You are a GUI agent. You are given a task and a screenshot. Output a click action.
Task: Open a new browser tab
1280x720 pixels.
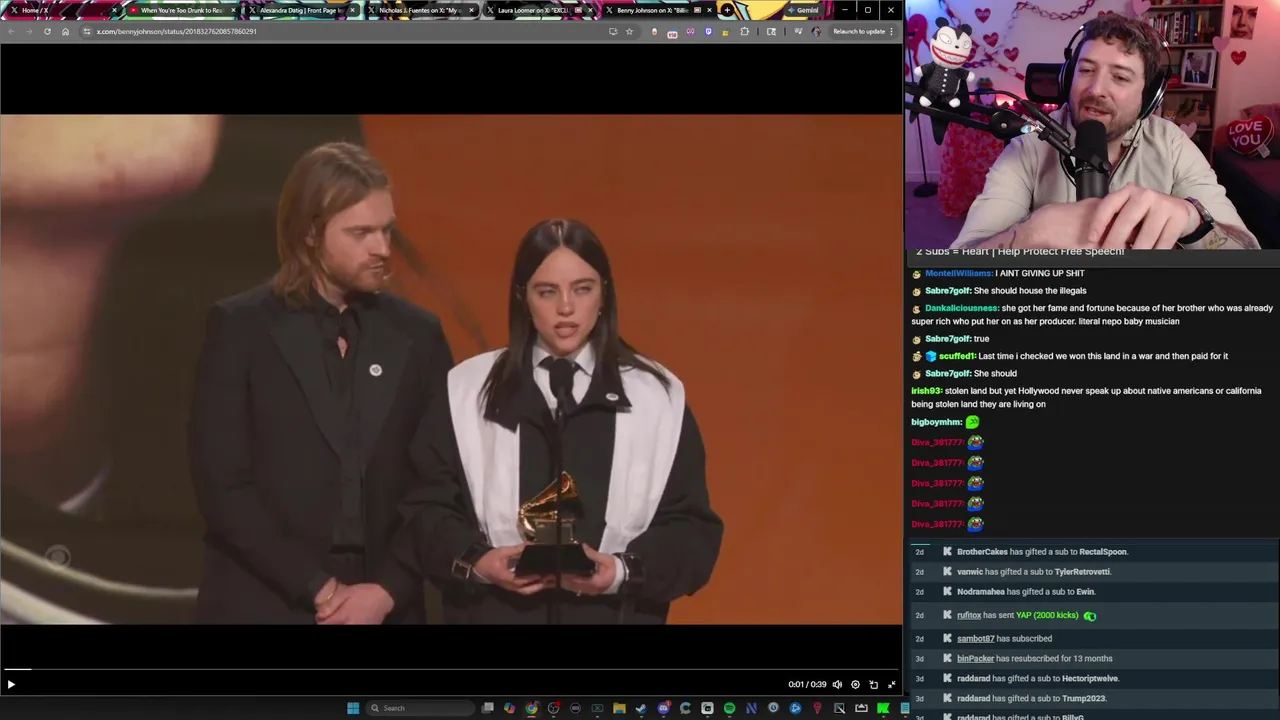727,10
